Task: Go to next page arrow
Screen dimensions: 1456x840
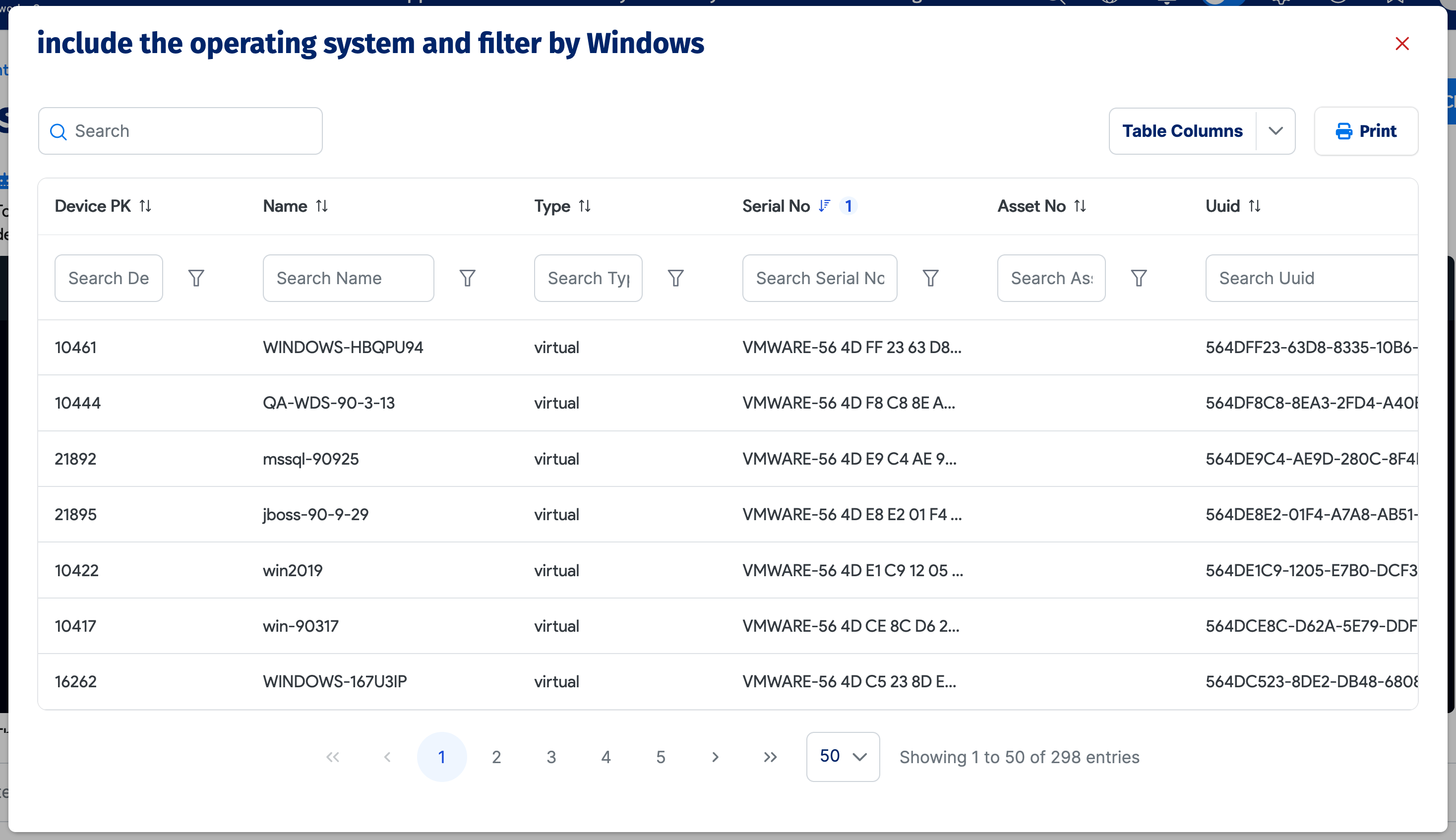Action: pyautogui.click(x=715, y=757)
